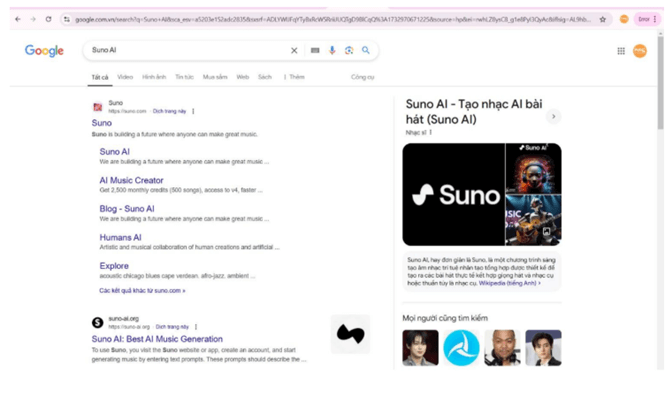Open the 'AI Music Creator' sitelink

[x=131, y=181]
